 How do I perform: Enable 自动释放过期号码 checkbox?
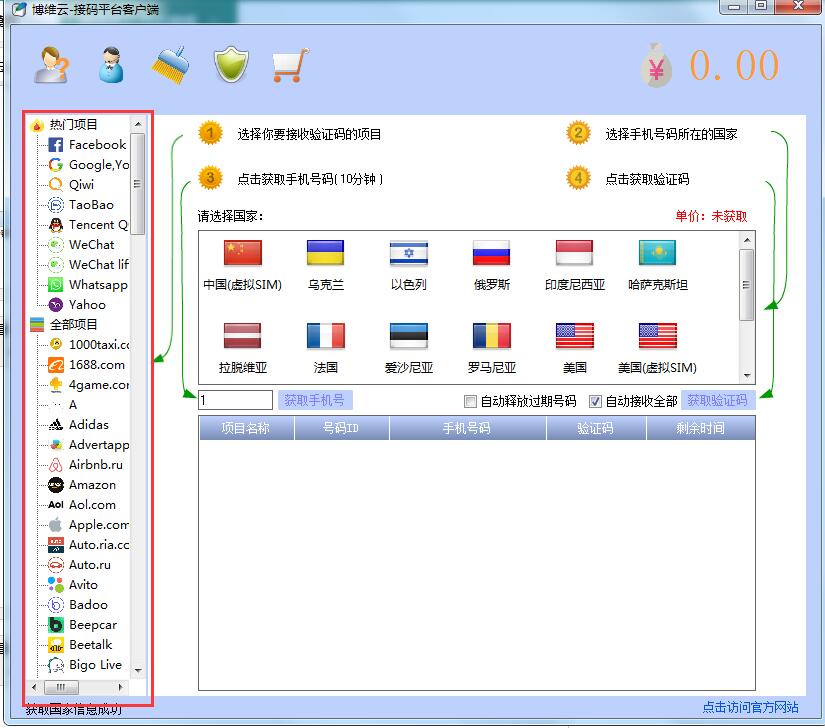pos(470,401)
